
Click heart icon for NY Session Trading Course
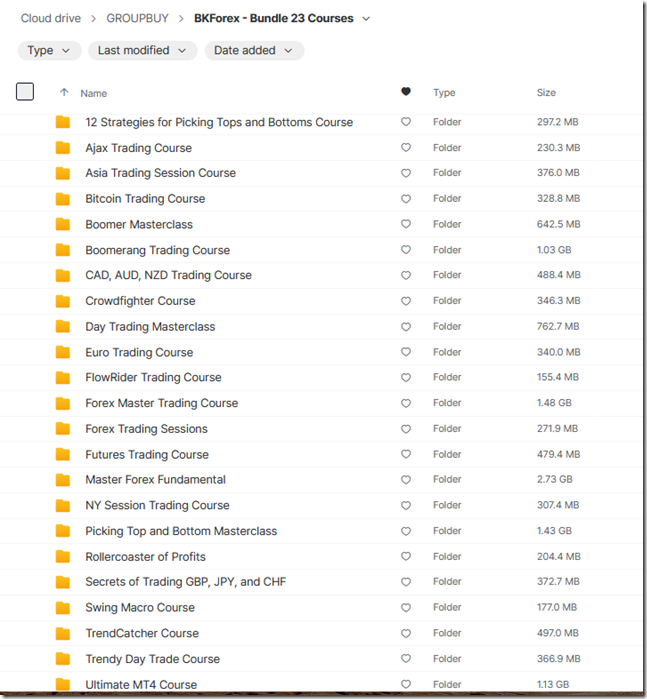click(406, 506)
